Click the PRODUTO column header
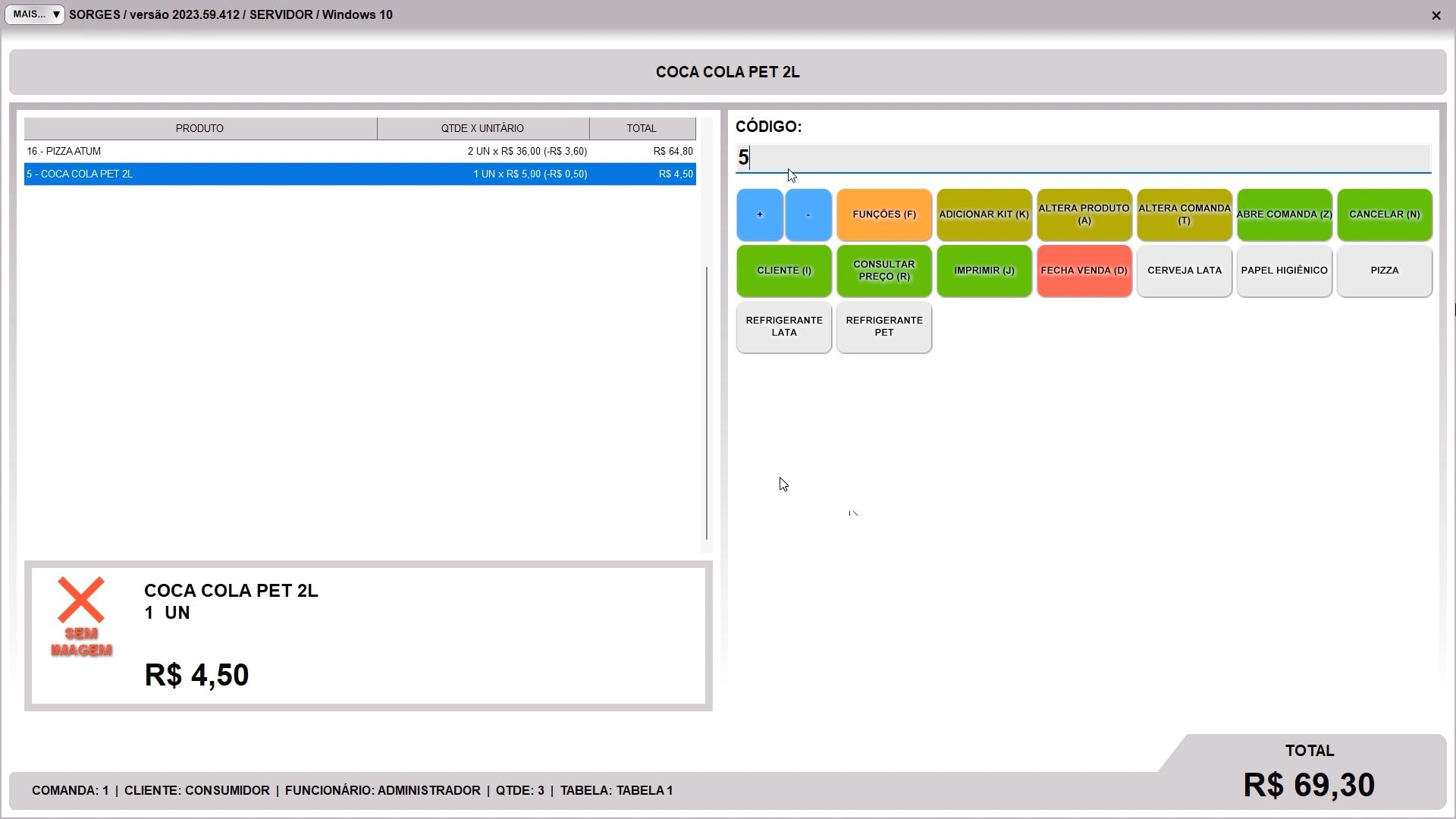This screenshot has width=1456, height=819. point(200,128)
